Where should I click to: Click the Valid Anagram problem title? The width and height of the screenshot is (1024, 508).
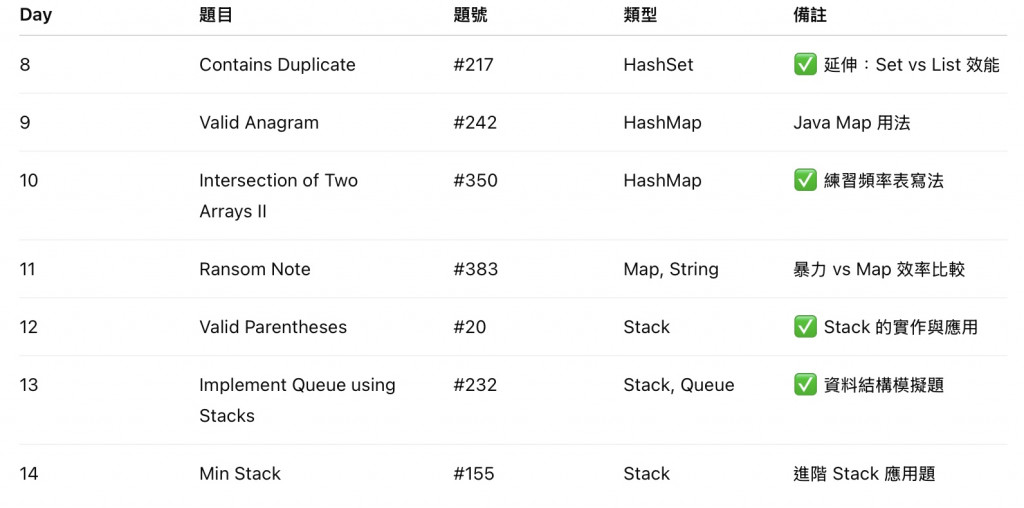click(259, 123)
